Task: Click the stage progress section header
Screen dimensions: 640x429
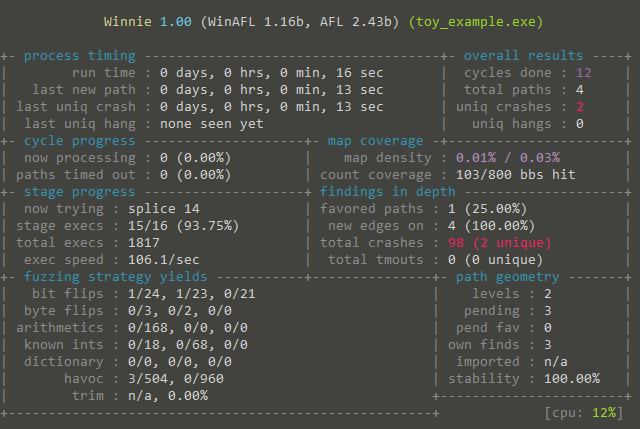Action: click(x=80, y=192)
